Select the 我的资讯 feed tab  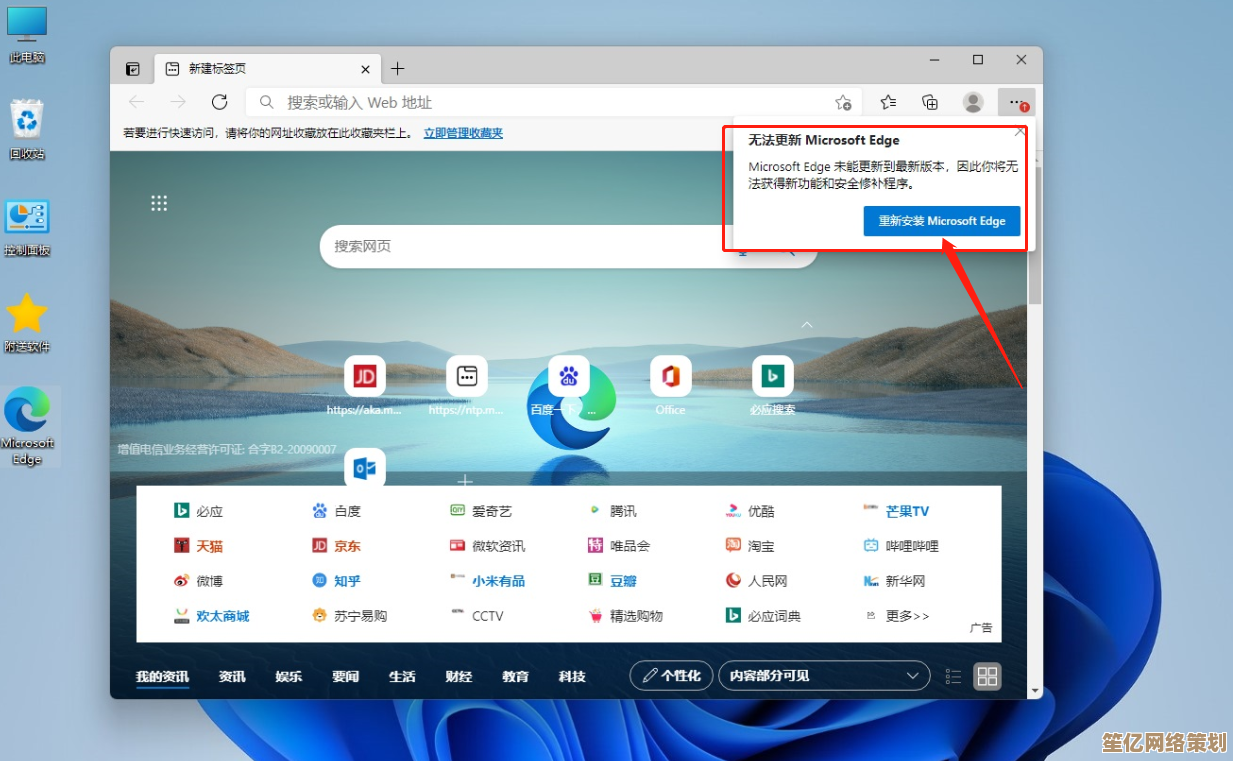(162, 677)
